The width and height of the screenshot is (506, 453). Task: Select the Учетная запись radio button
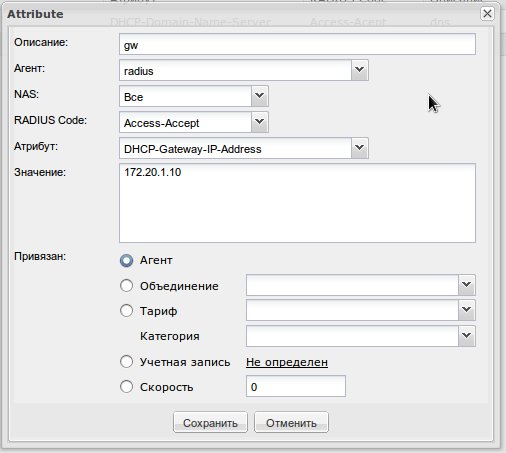(126, 362)
